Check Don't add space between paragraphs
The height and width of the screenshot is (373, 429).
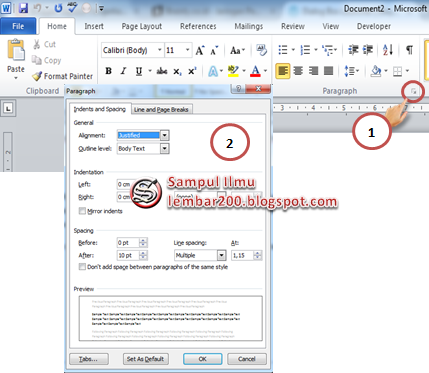(x=82, y=267)
